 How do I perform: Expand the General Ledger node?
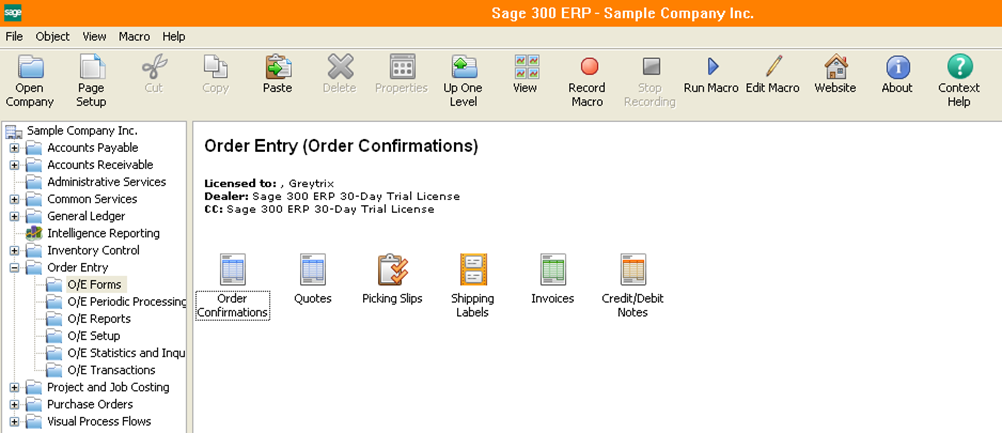pyautogui.click(x=14, y=216)
